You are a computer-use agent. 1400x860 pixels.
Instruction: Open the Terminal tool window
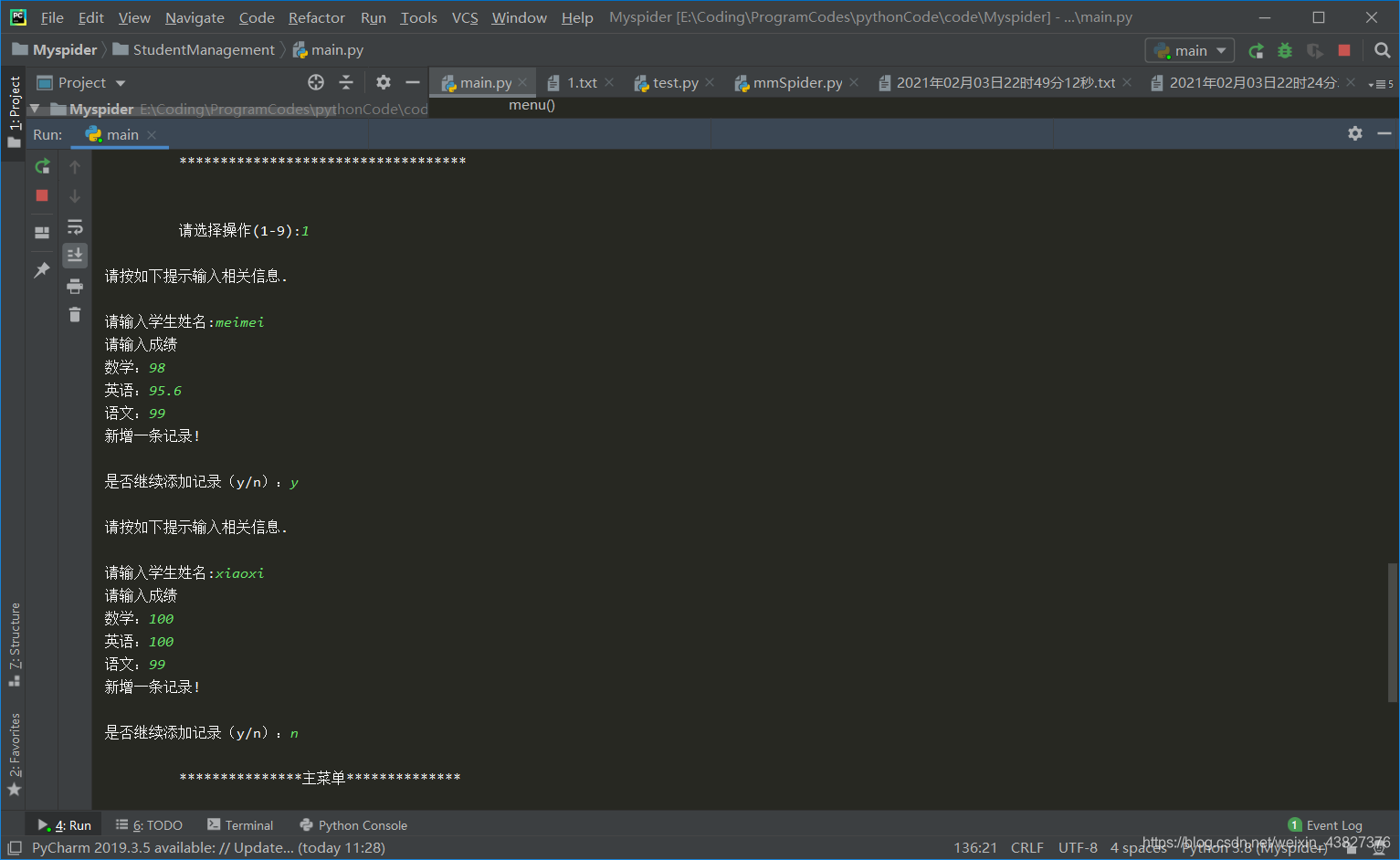pos(241,825)
